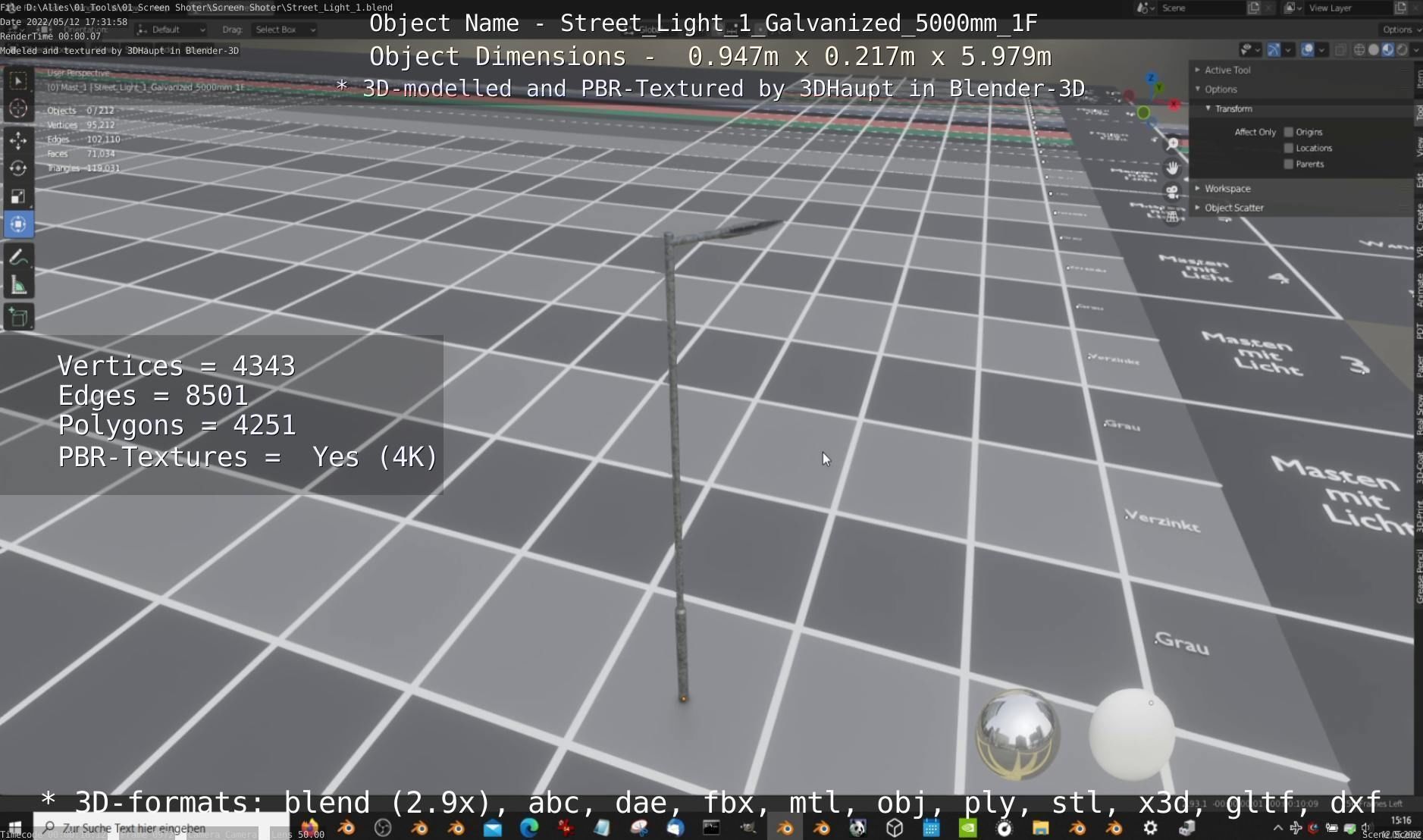Select the Measure tool
The width and height of the screenshot is (1423, 840).
click(18, 286)
